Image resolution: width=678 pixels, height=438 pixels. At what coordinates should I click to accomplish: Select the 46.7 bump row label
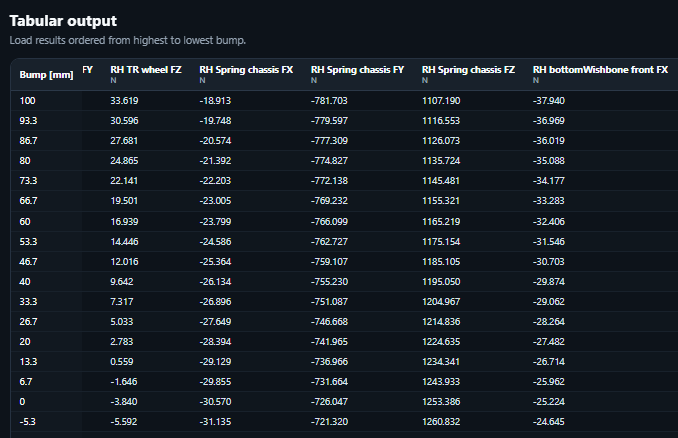pyautogui.click(x=28, y=262)
